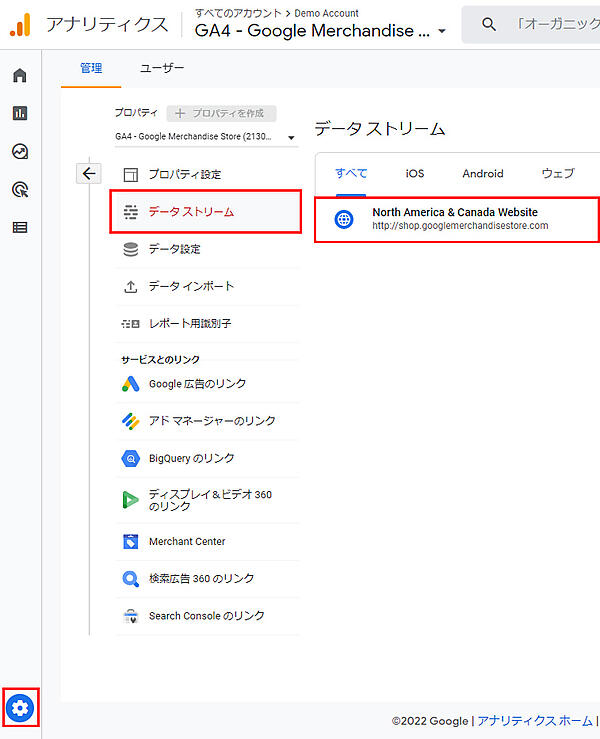Expand the GA4 property selector dropdown
This screenshot has height=739, width=600.
coord(206,137)
